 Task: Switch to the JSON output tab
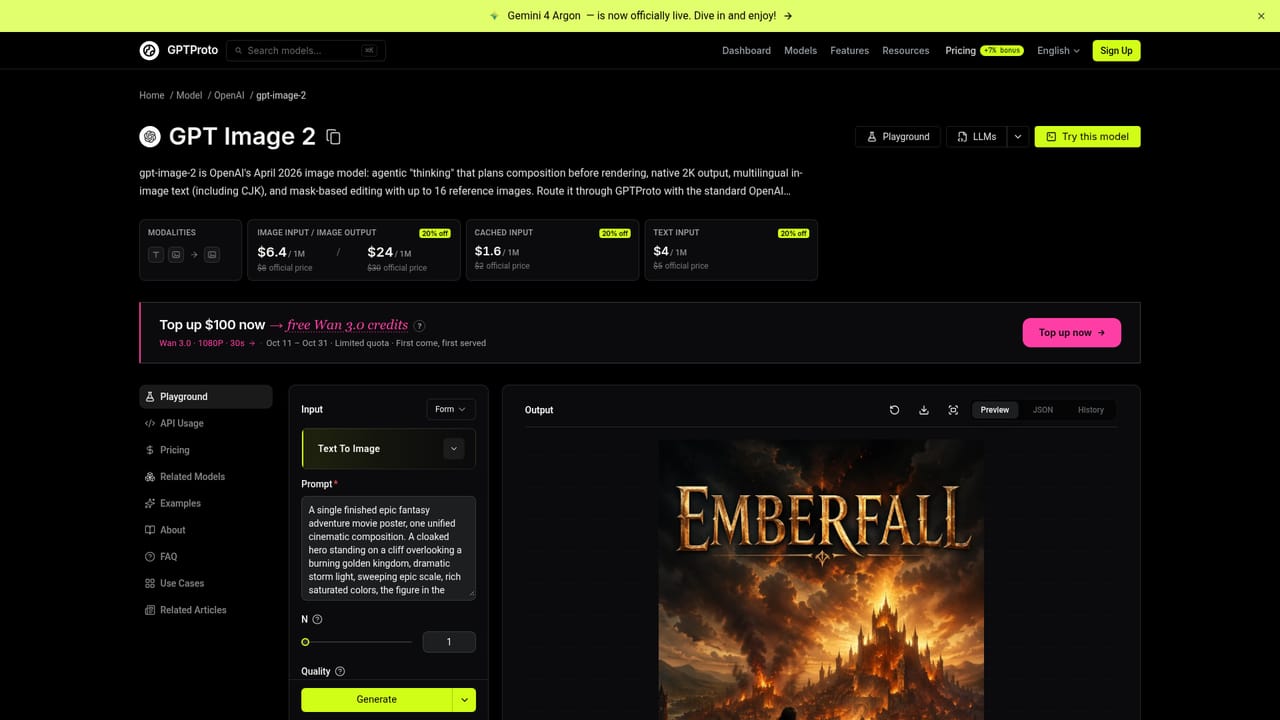(1043, 410)
